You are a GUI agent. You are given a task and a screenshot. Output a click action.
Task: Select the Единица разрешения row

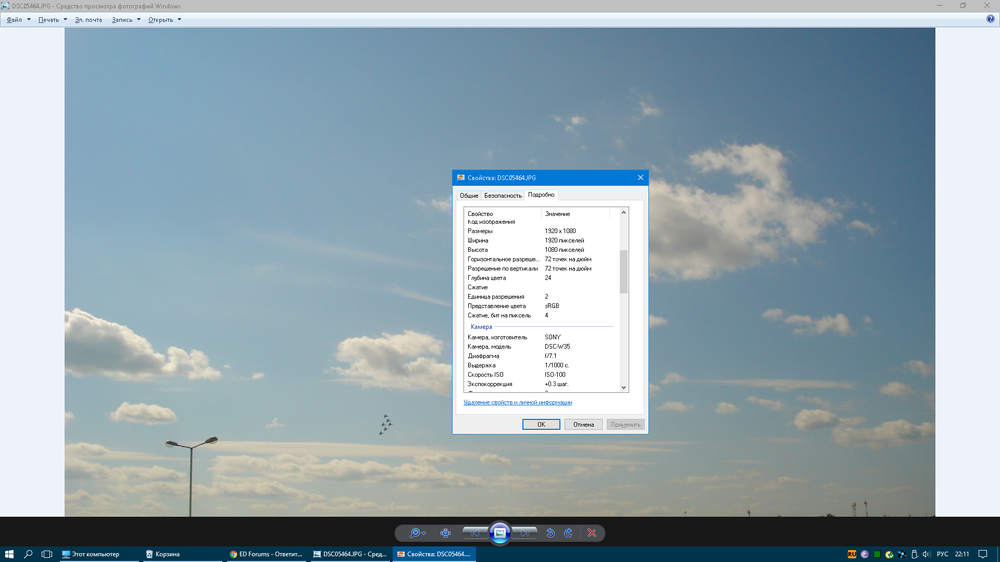541,297
